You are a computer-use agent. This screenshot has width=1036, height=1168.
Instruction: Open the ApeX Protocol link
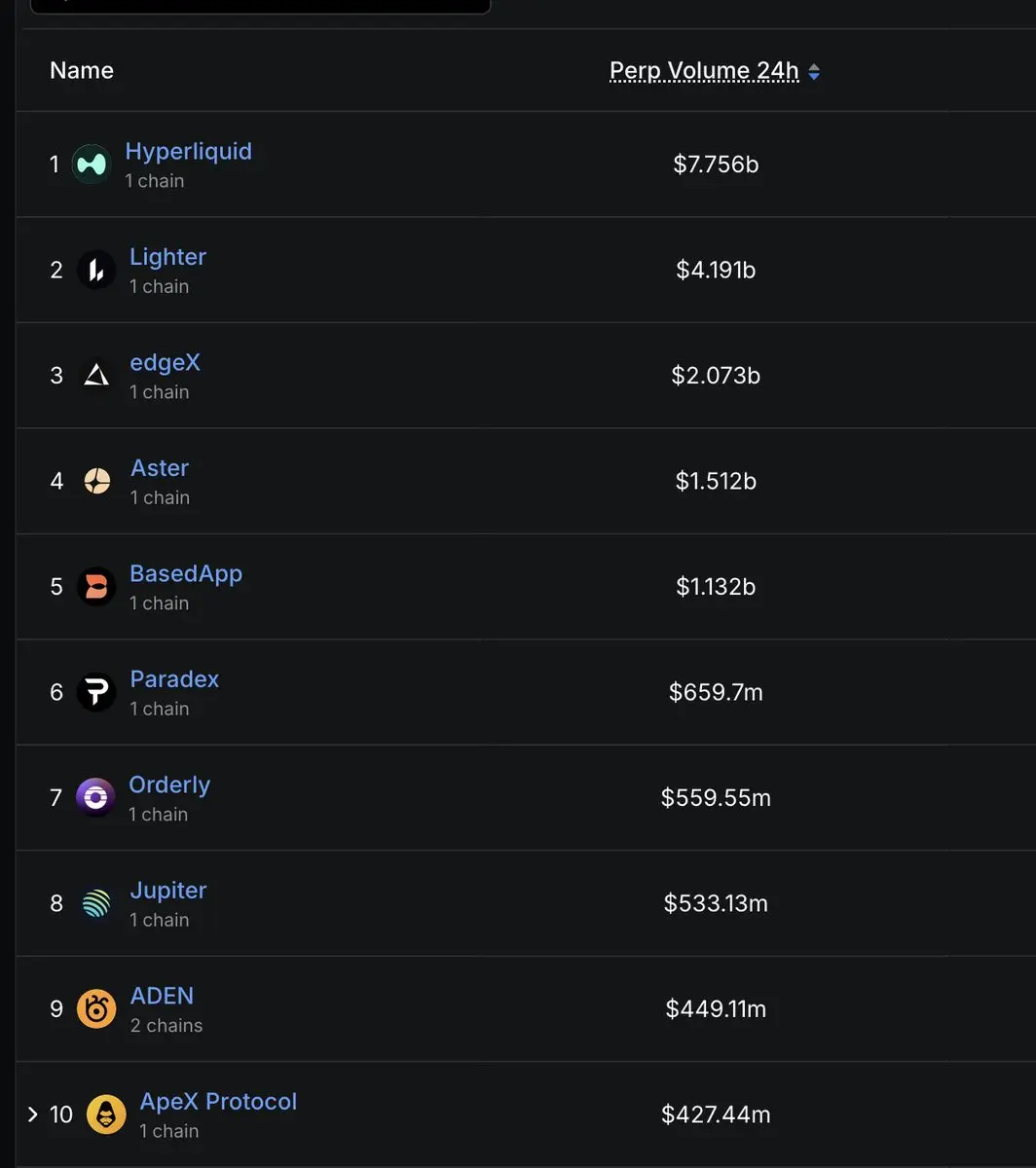(218, 1102)
